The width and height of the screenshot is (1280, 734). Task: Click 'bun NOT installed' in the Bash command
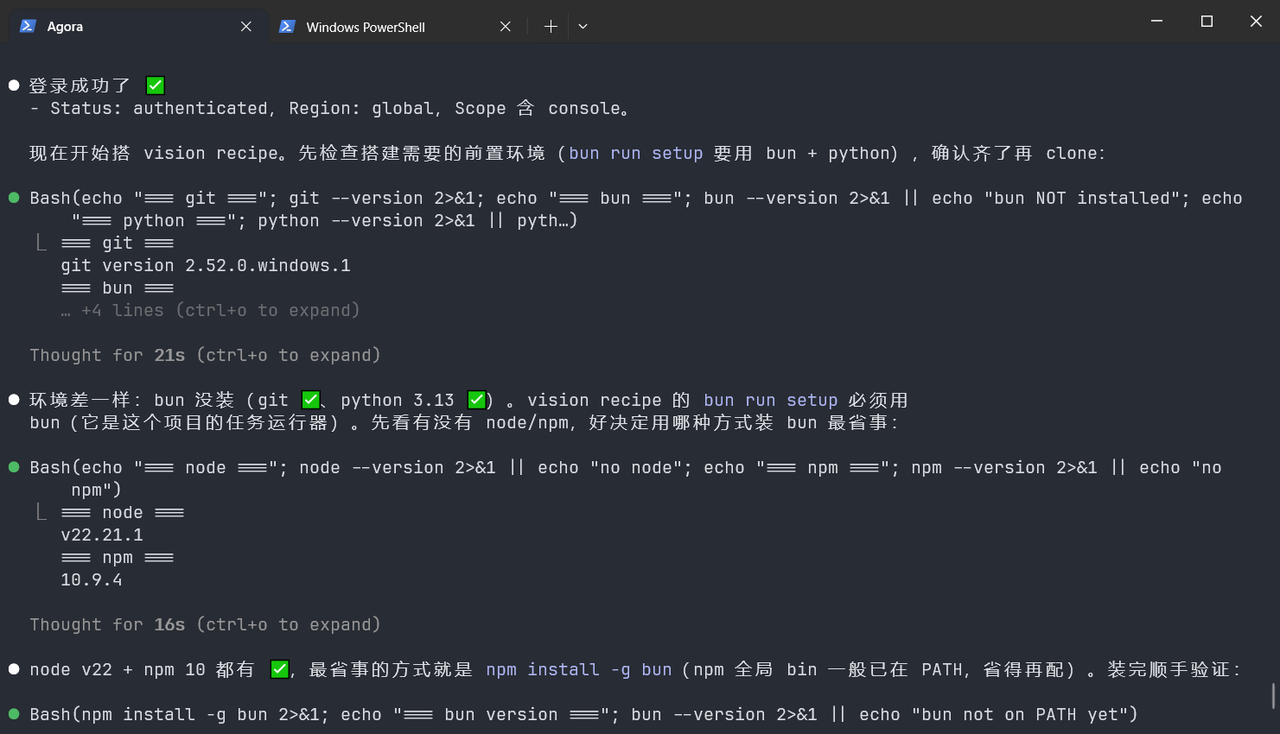(1077, 198)
